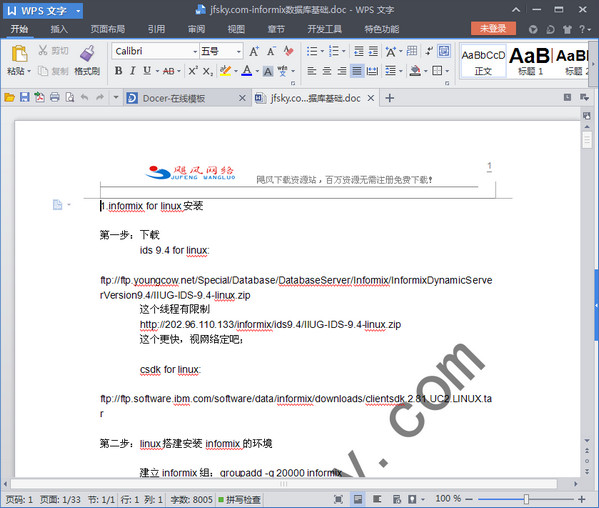Open the 页面布局 ribbon tab
Viewport: 599px width, 508px height.
coord(108,29)
